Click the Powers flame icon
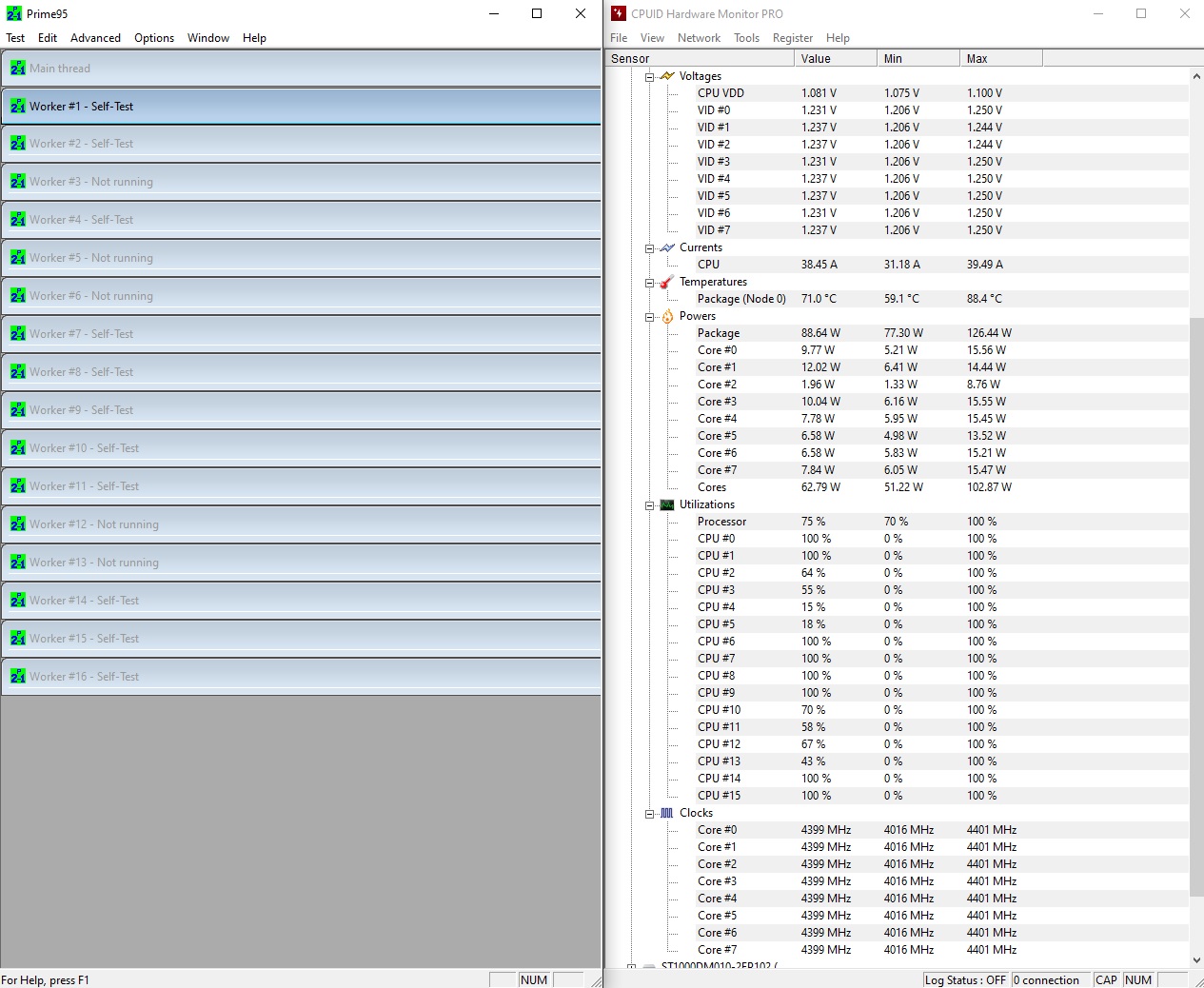 point(667,316)
